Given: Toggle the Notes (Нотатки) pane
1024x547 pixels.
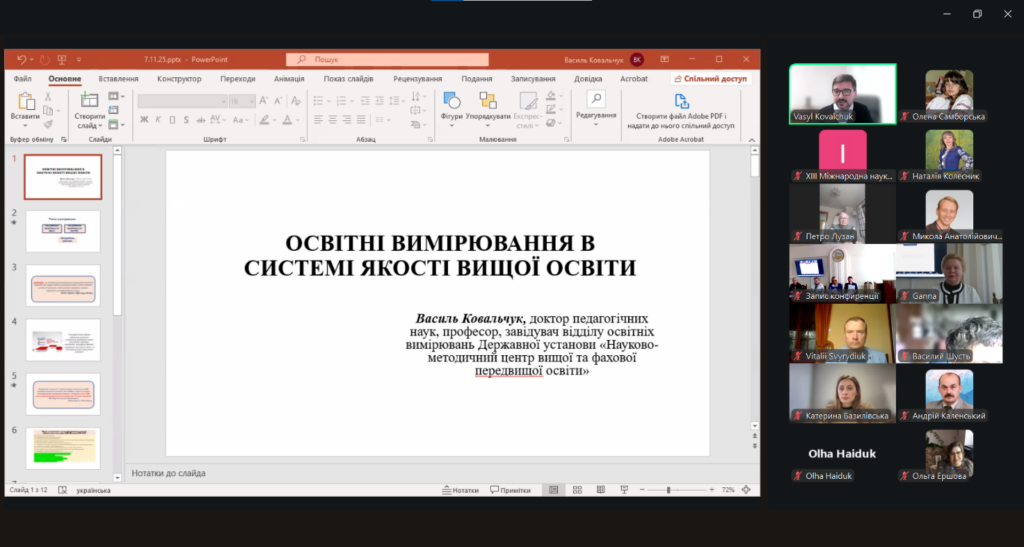Looking at the screenshot, I should [x=459, y=490].
